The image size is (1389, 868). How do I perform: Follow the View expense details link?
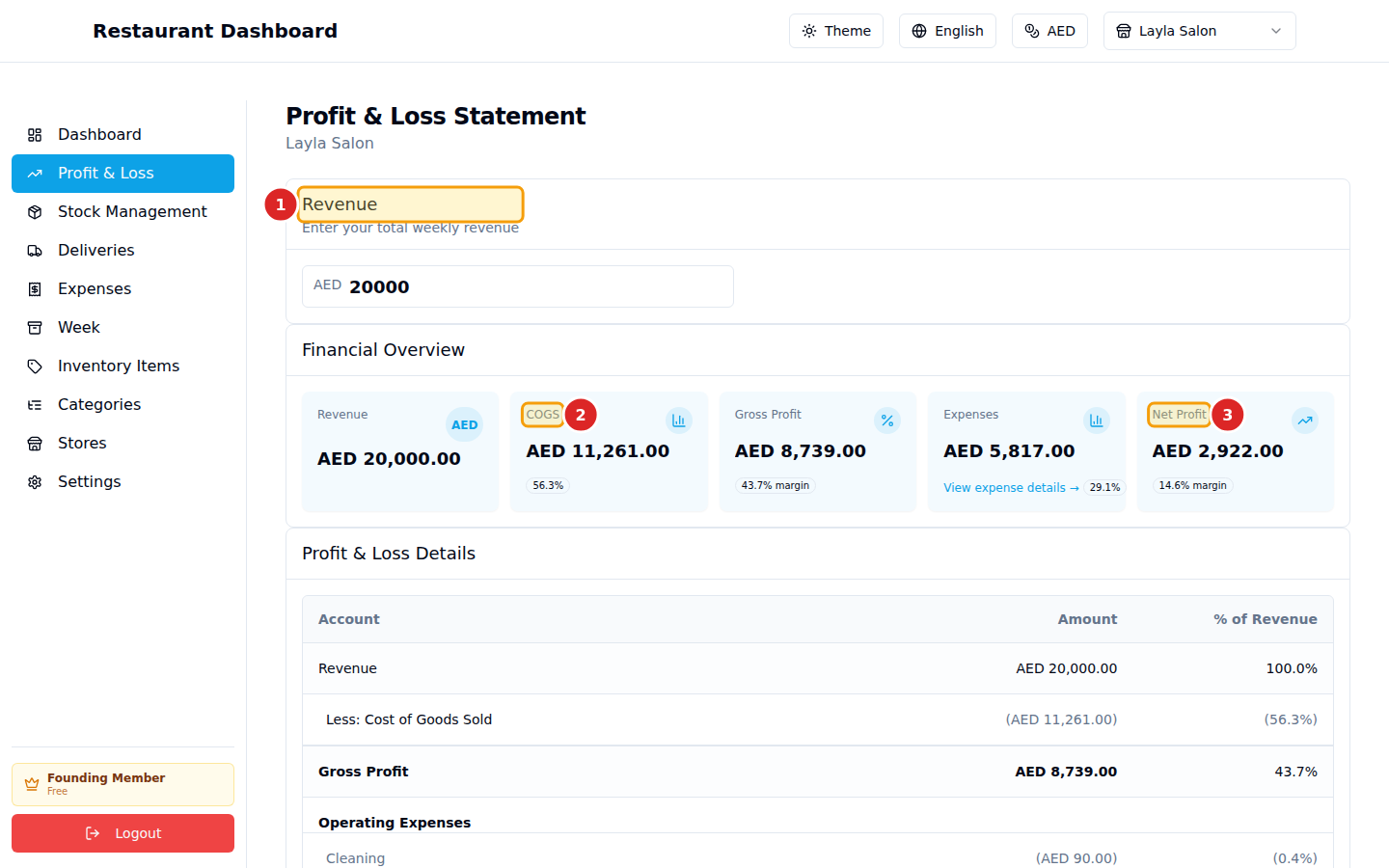(1010, 488)
